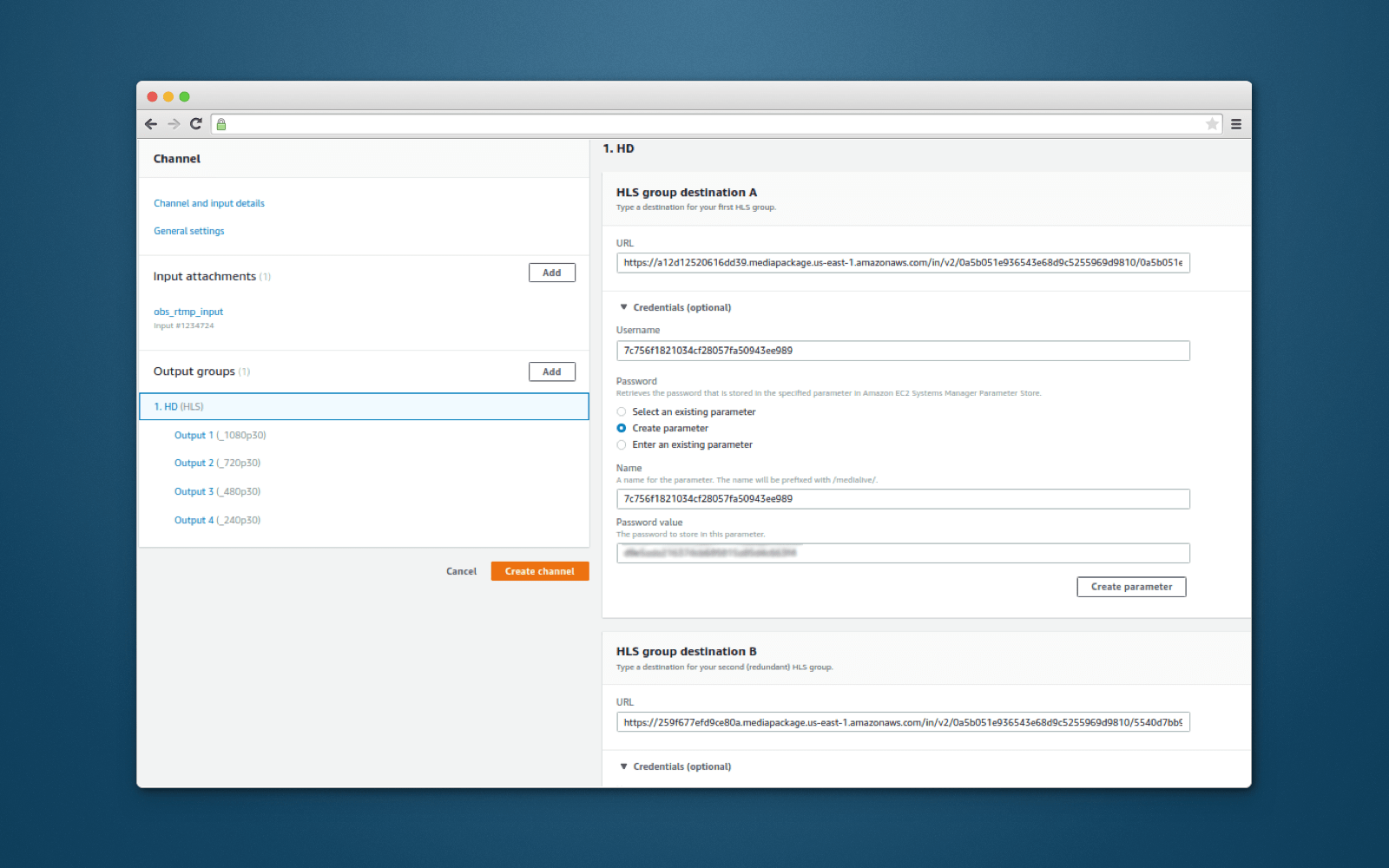Focus the destination B URL field

pos(903,722)
